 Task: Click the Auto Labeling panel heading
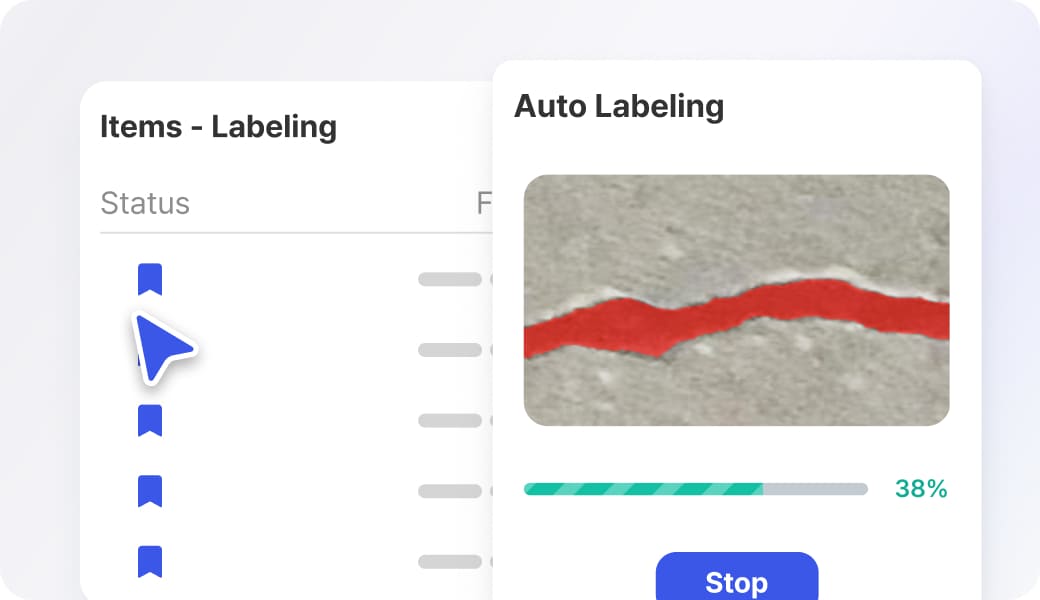(x=619, y=107)
